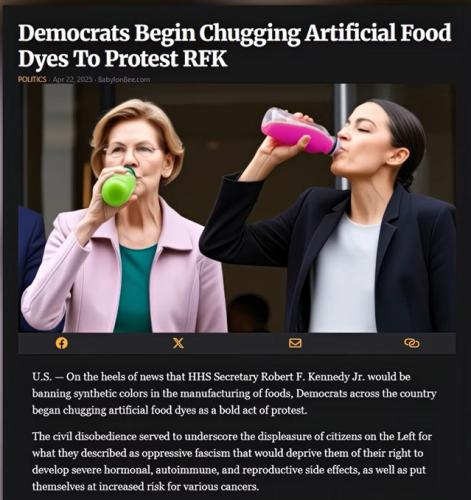Click the headline about chugging food dyes
This screenshot has height=500, width=471.
click(x=234, y=45)
